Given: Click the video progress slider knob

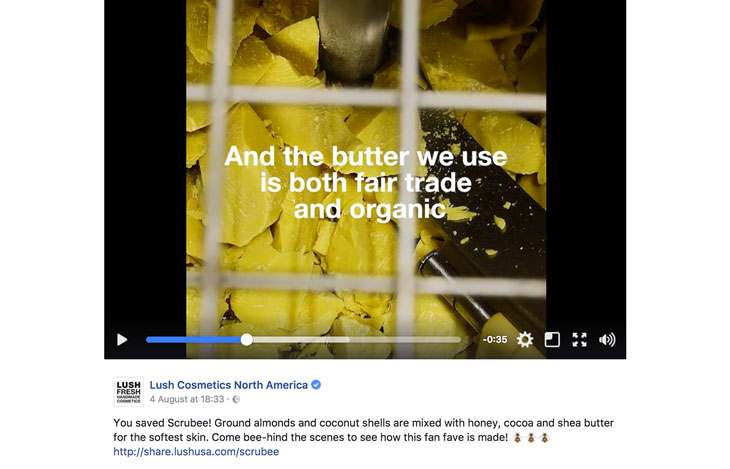Looking at the screenshot, I should [x=247, y=340].
